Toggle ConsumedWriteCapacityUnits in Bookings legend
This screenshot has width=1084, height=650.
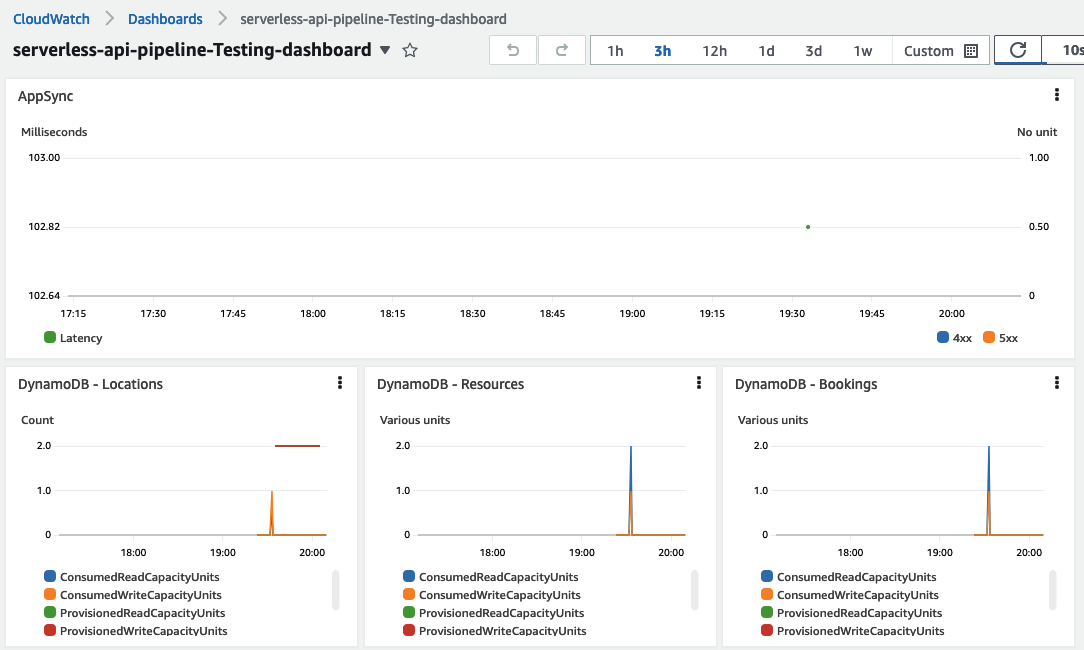[850, 595]
